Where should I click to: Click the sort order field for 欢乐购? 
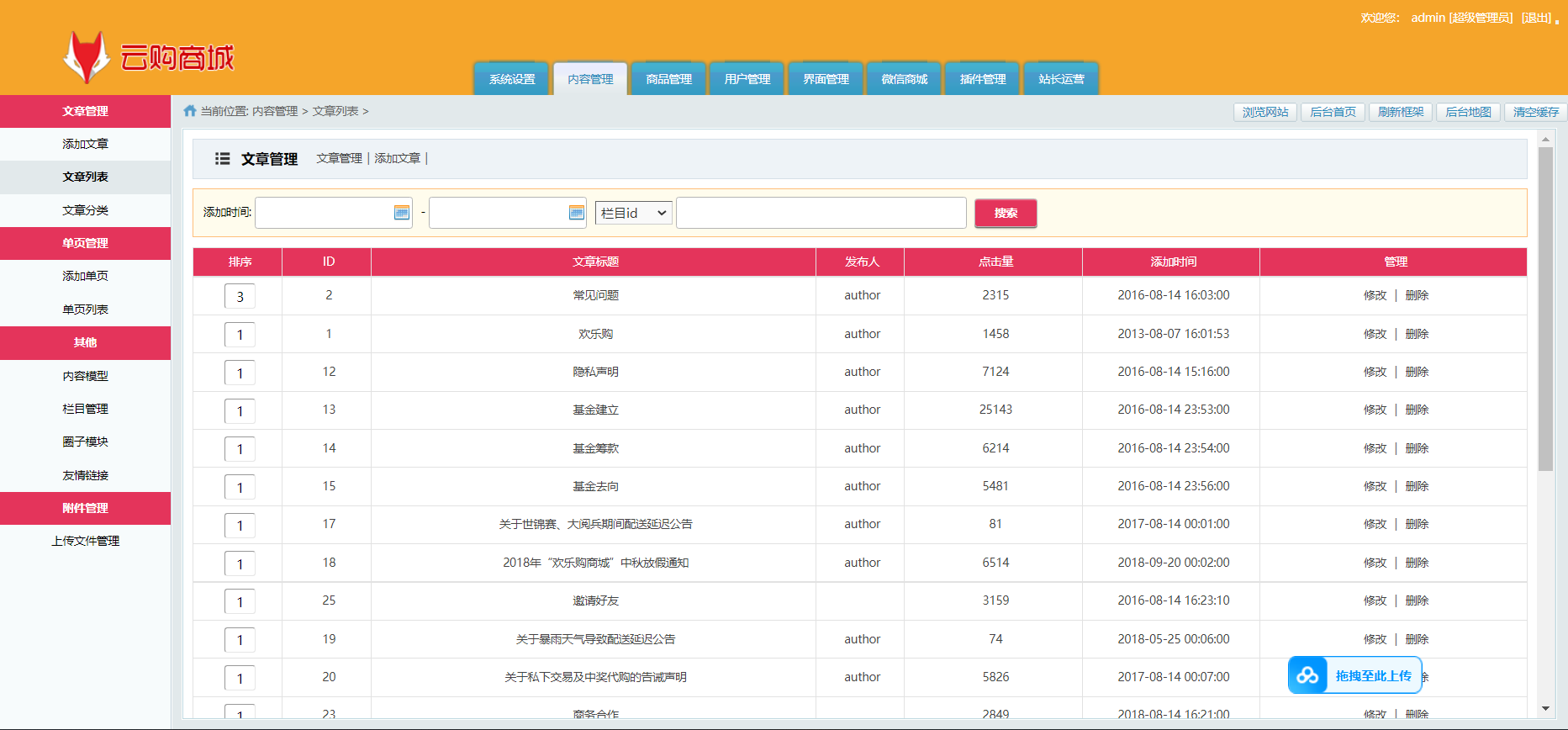[240, 335]
